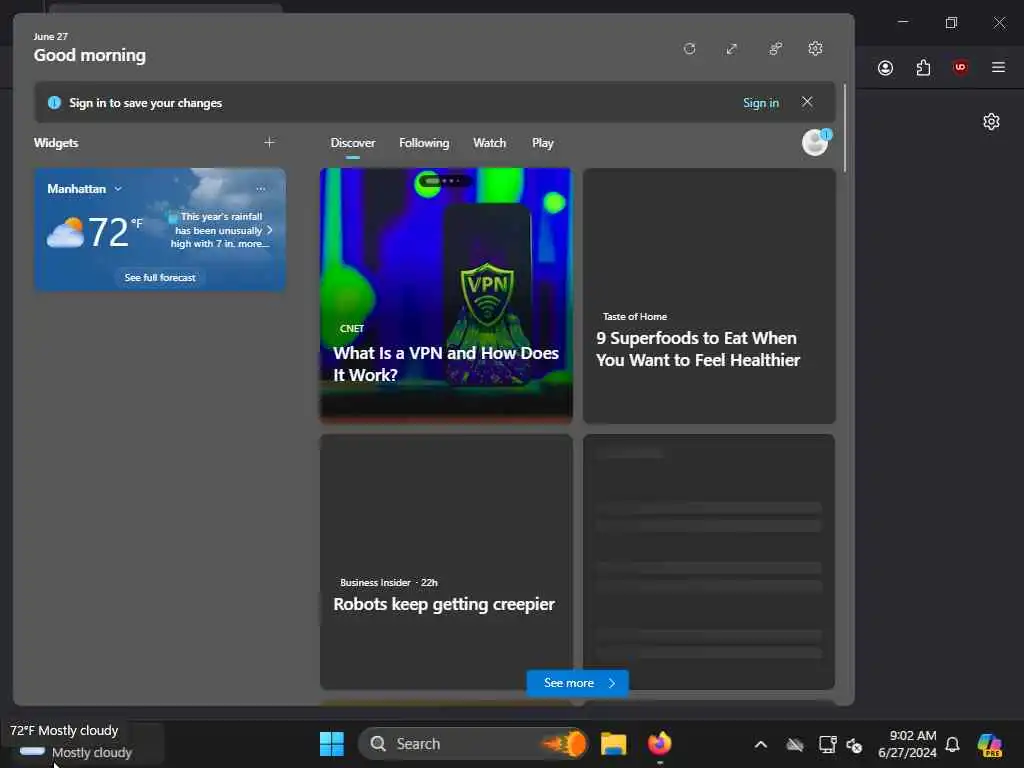This screenshot has height=768, width=1024.
Task: Click the info icon in sign-in banner
Action: pyautogui.click(x=54, y=103)
